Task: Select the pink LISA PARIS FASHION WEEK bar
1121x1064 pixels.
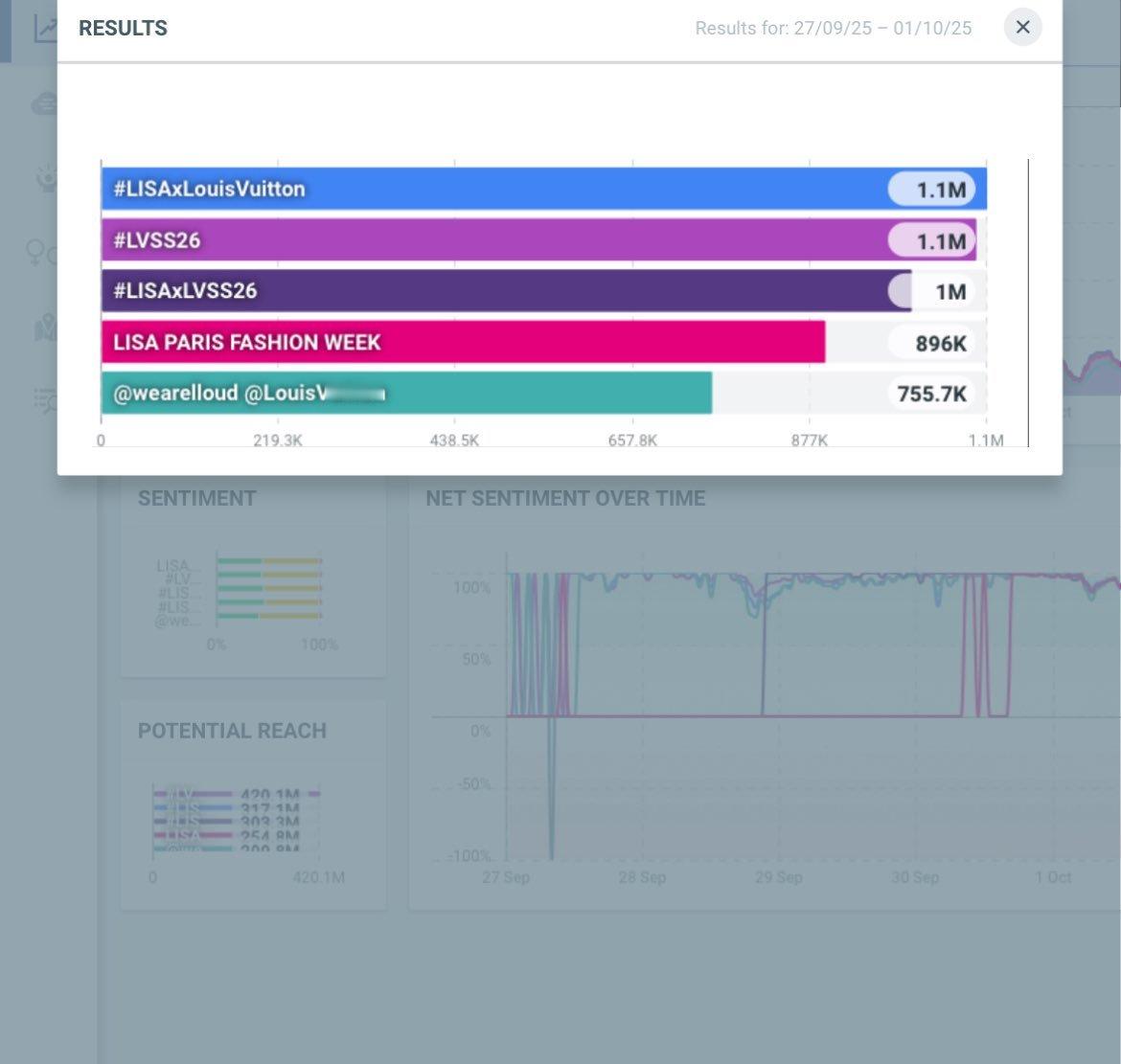Action: tap(464, 342)
